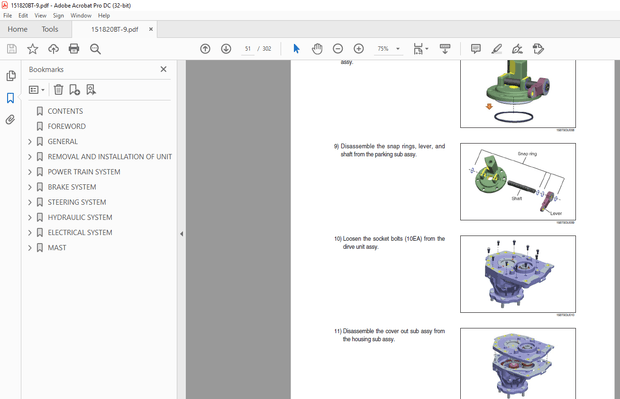Open the zoom level dropdown

pyautogui.click(x=398, y=49)
